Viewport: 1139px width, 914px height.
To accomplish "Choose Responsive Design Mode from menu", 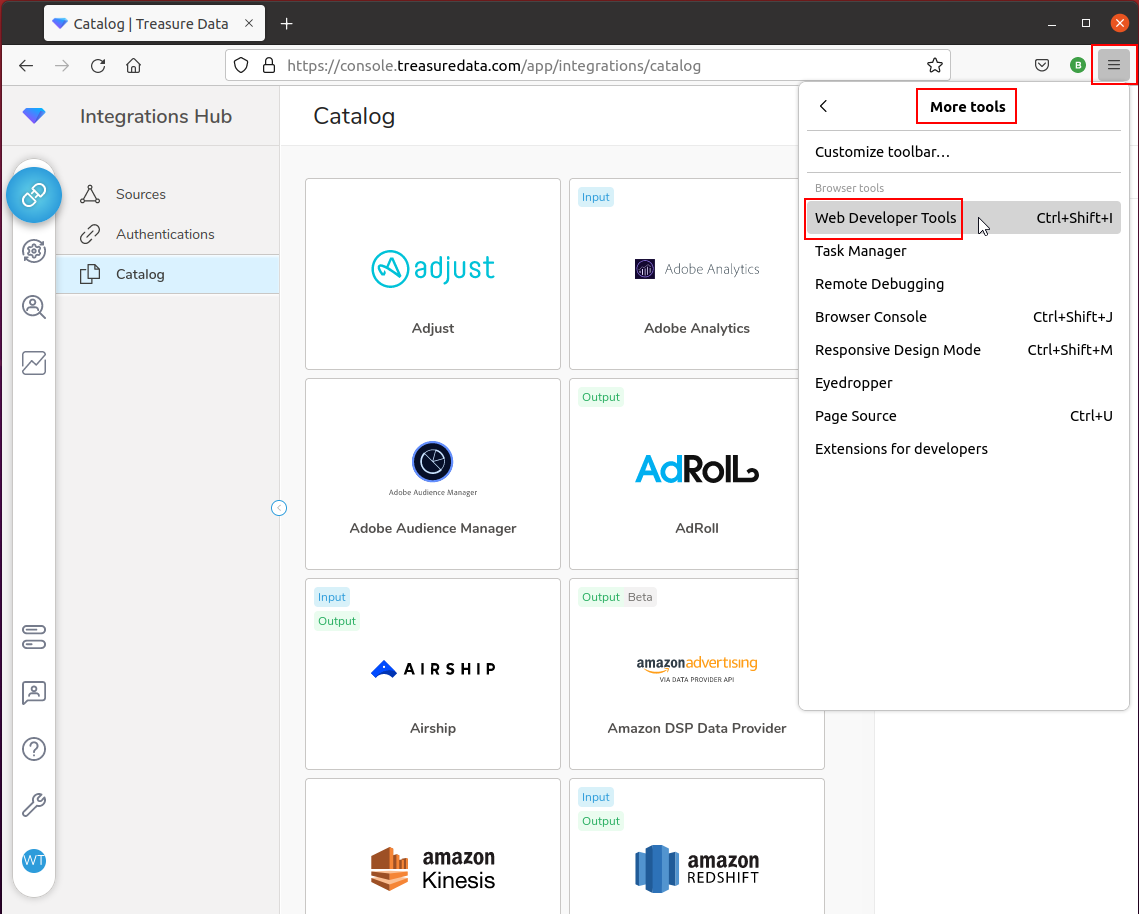I will click(897, 350).
